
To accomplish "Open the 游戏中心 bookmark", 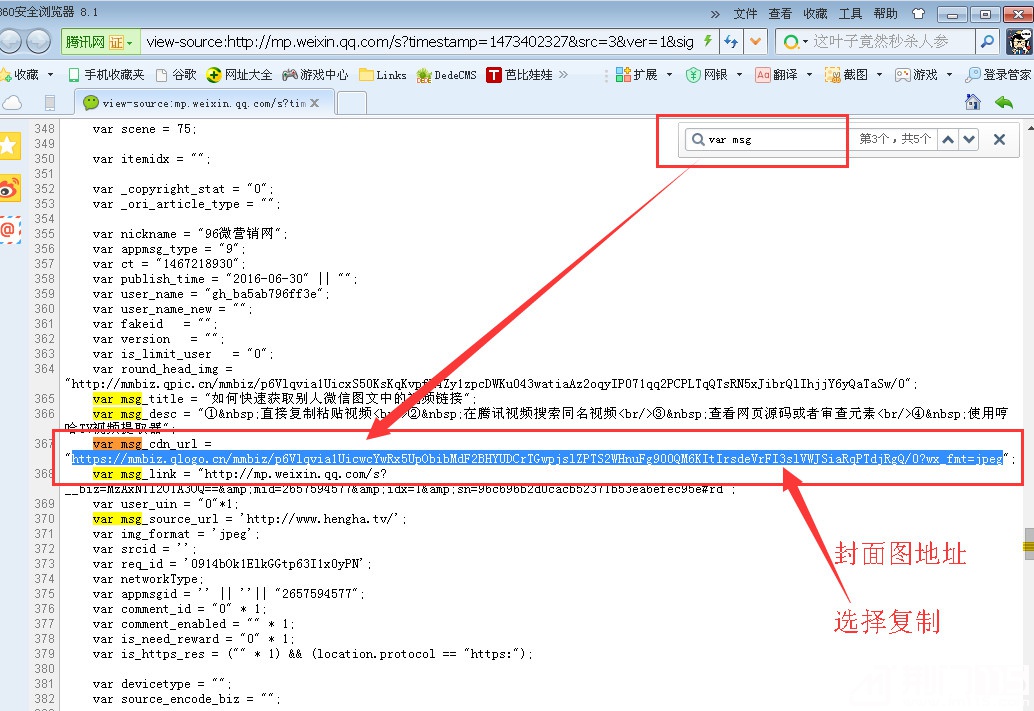I will click(x=315, y=75).
